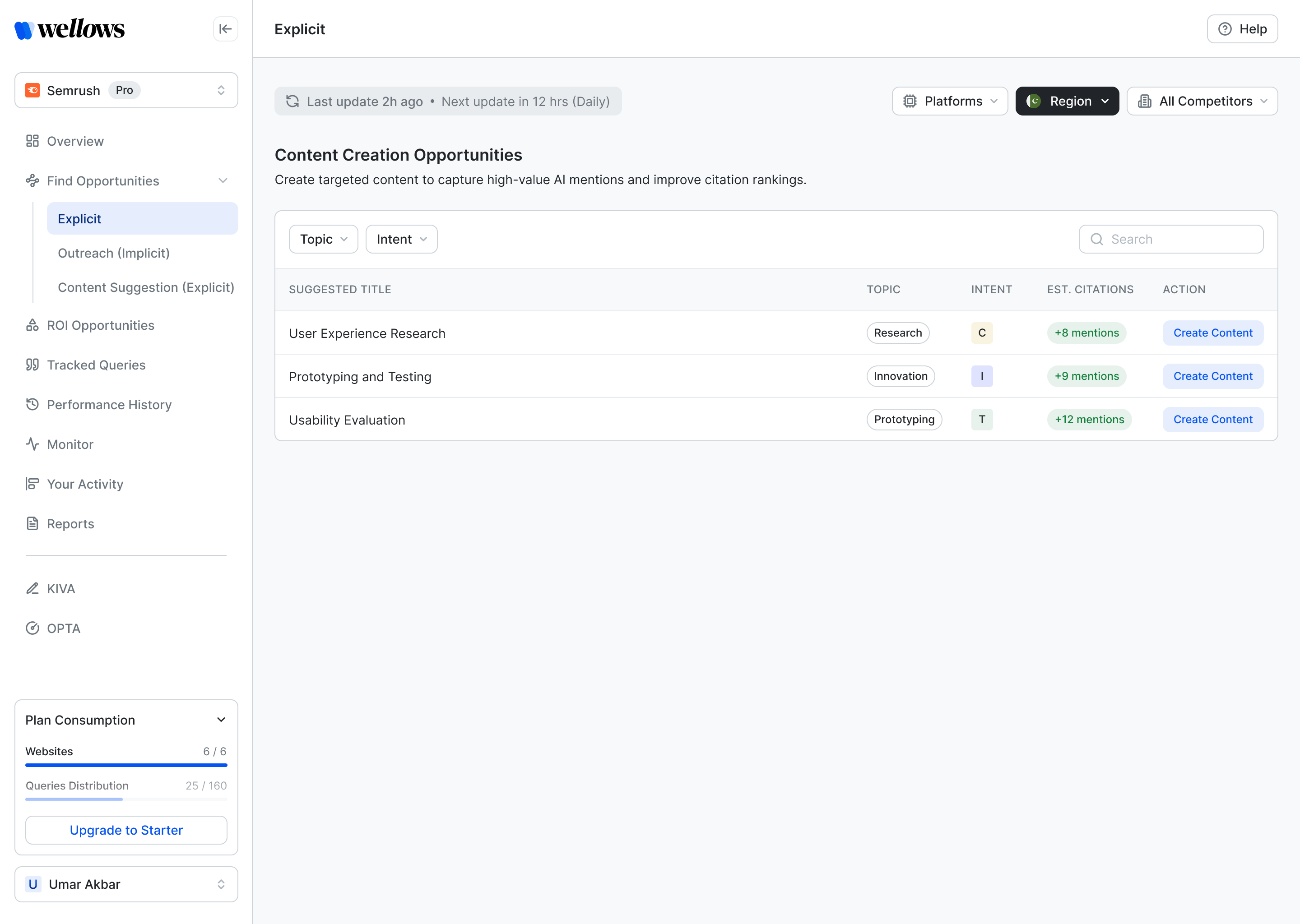Viewport: 1300px width, 924px height.
Task: Create content for Prototyping and Testing
Action: click(1212, 376)
